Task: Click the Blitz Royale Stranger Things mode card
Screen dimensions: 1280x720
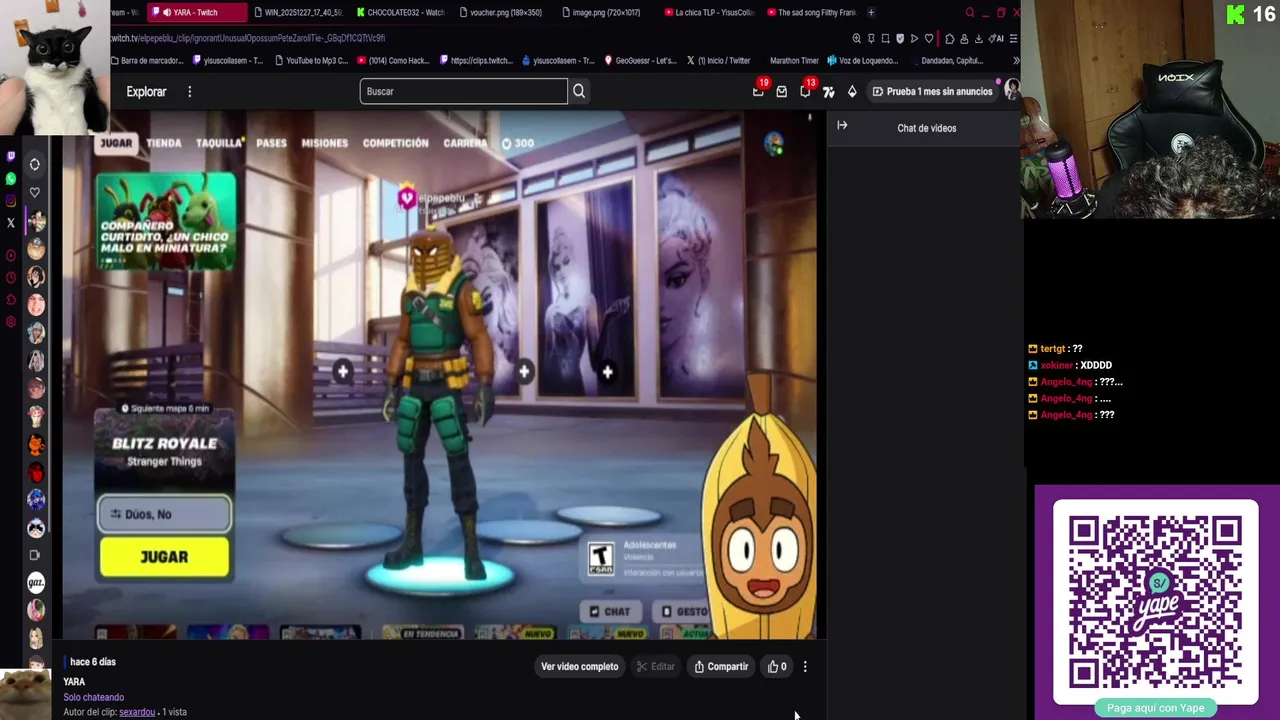Action: 164,451
